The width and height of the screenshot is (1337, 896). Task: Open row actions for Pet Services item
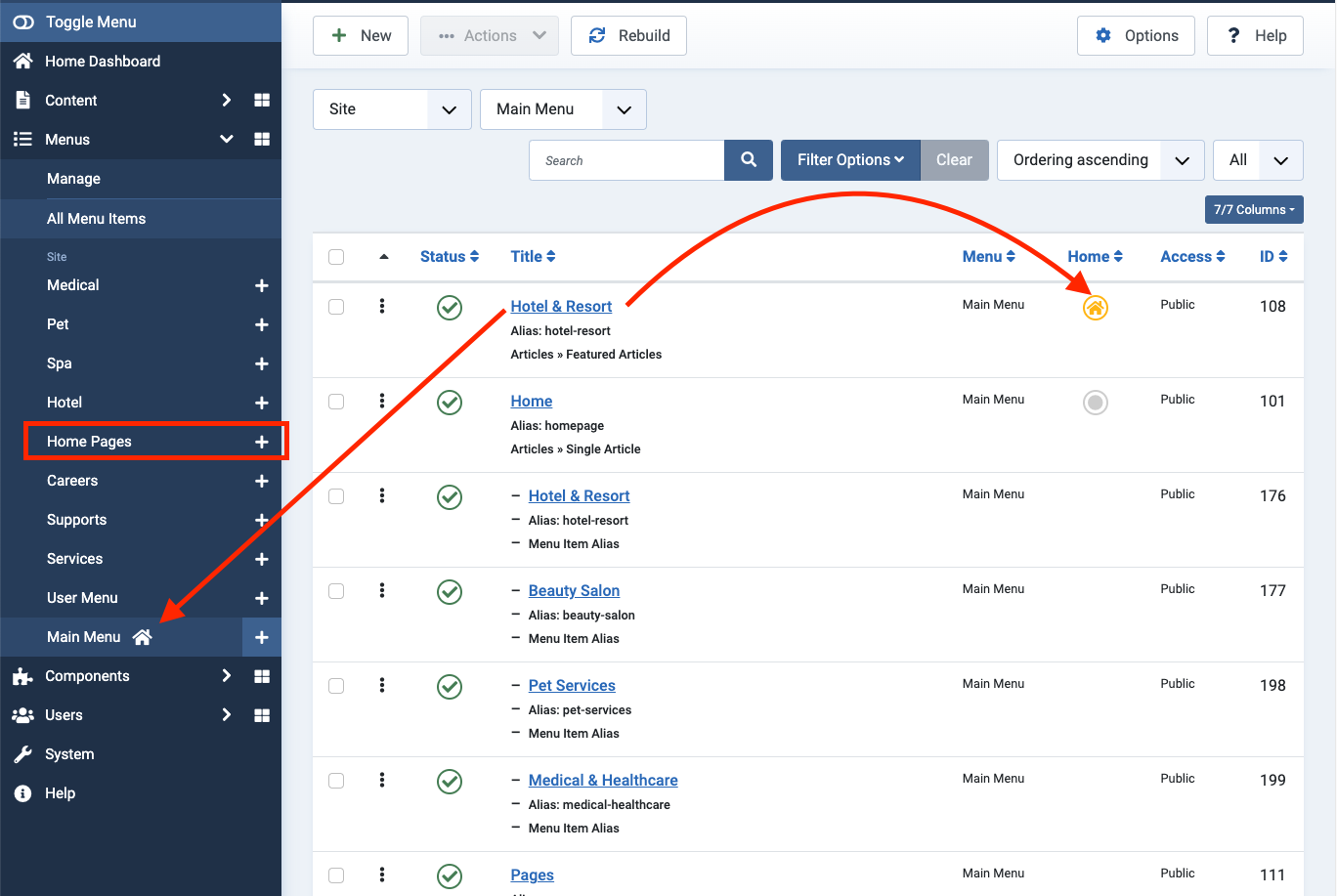(382, 685)
